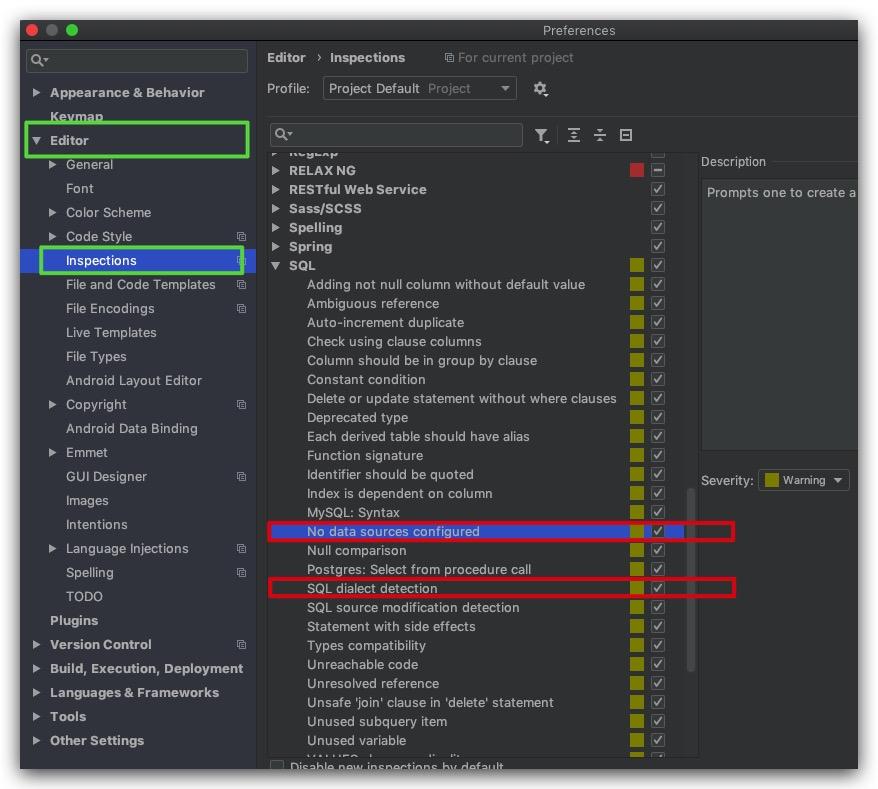Collapse the SQL inspections group
878x789 pixels.
[x=275, y=266]
